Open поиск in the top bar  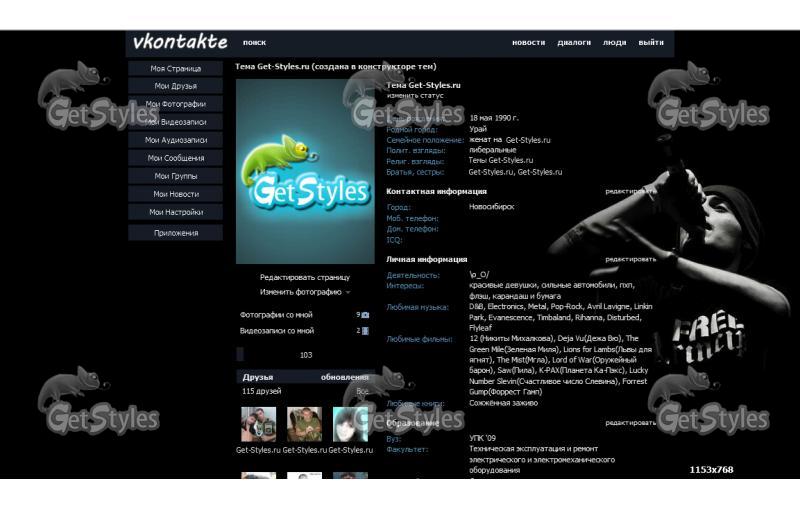pos(254,42)
